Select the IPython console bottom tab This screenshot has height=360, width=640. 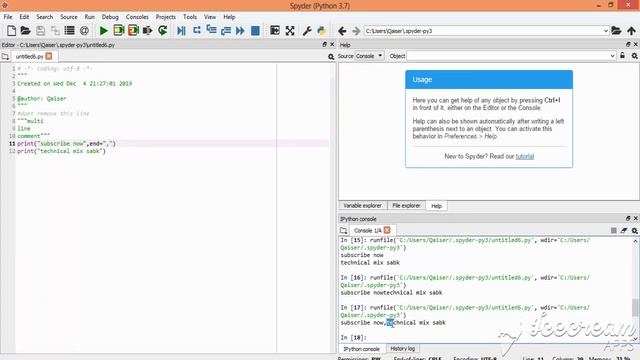(x=362, y=349)
